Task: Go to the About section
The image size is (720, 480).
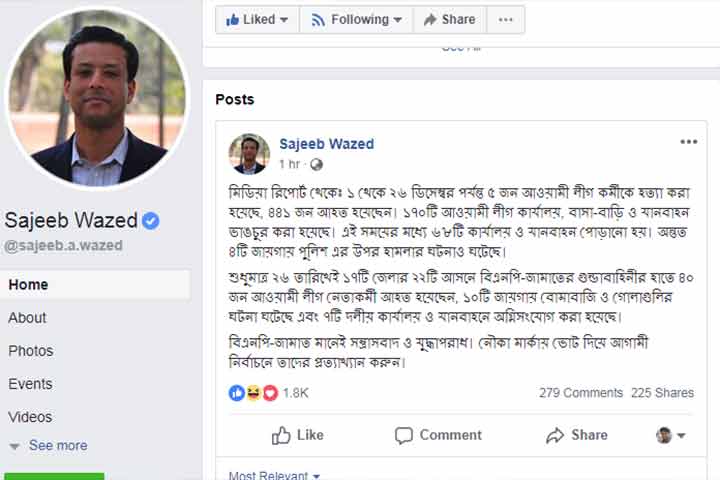Action: (x=27, y=318)
